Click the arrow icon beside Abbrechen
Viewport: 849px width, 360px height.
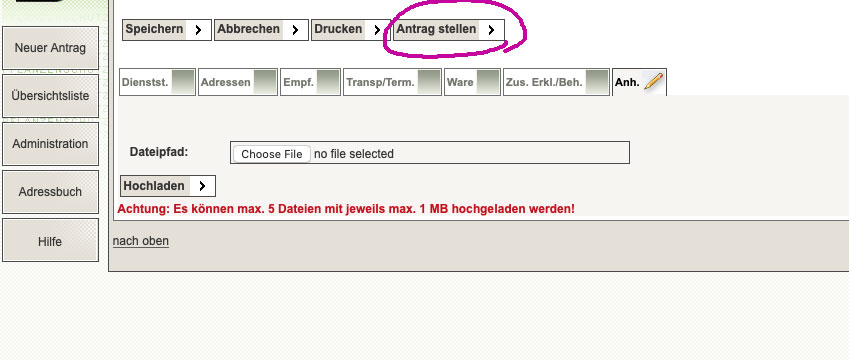coord(295,30)
